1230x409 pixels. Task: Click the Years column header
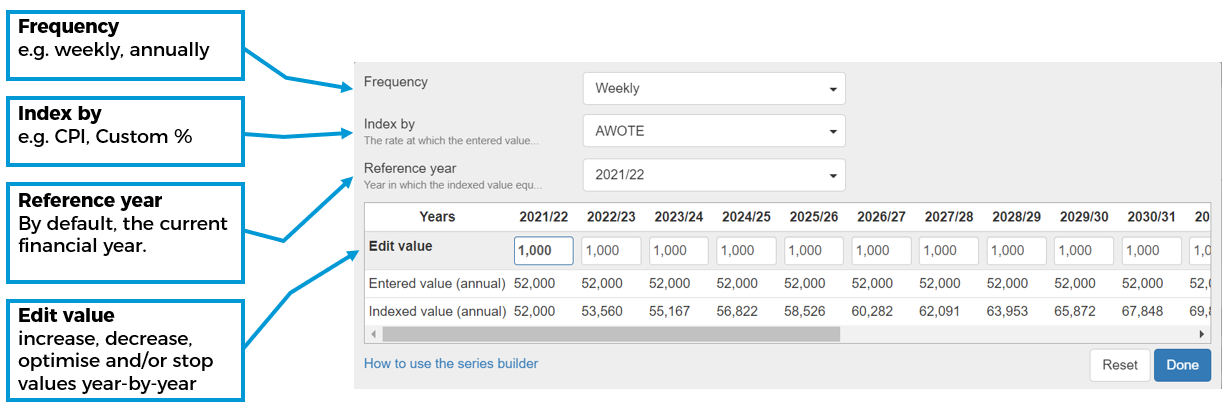437,217
